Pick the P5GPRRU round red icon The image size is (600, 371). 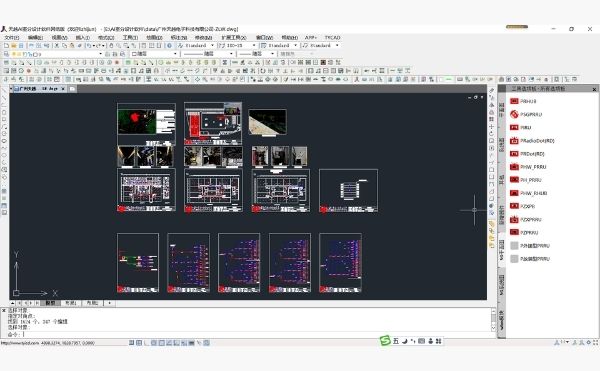[514, 114]
